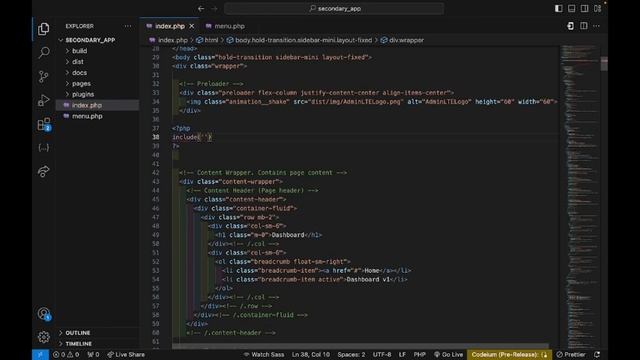
Task: Switch to the index.php tab
Action: [x=169, y=26]
